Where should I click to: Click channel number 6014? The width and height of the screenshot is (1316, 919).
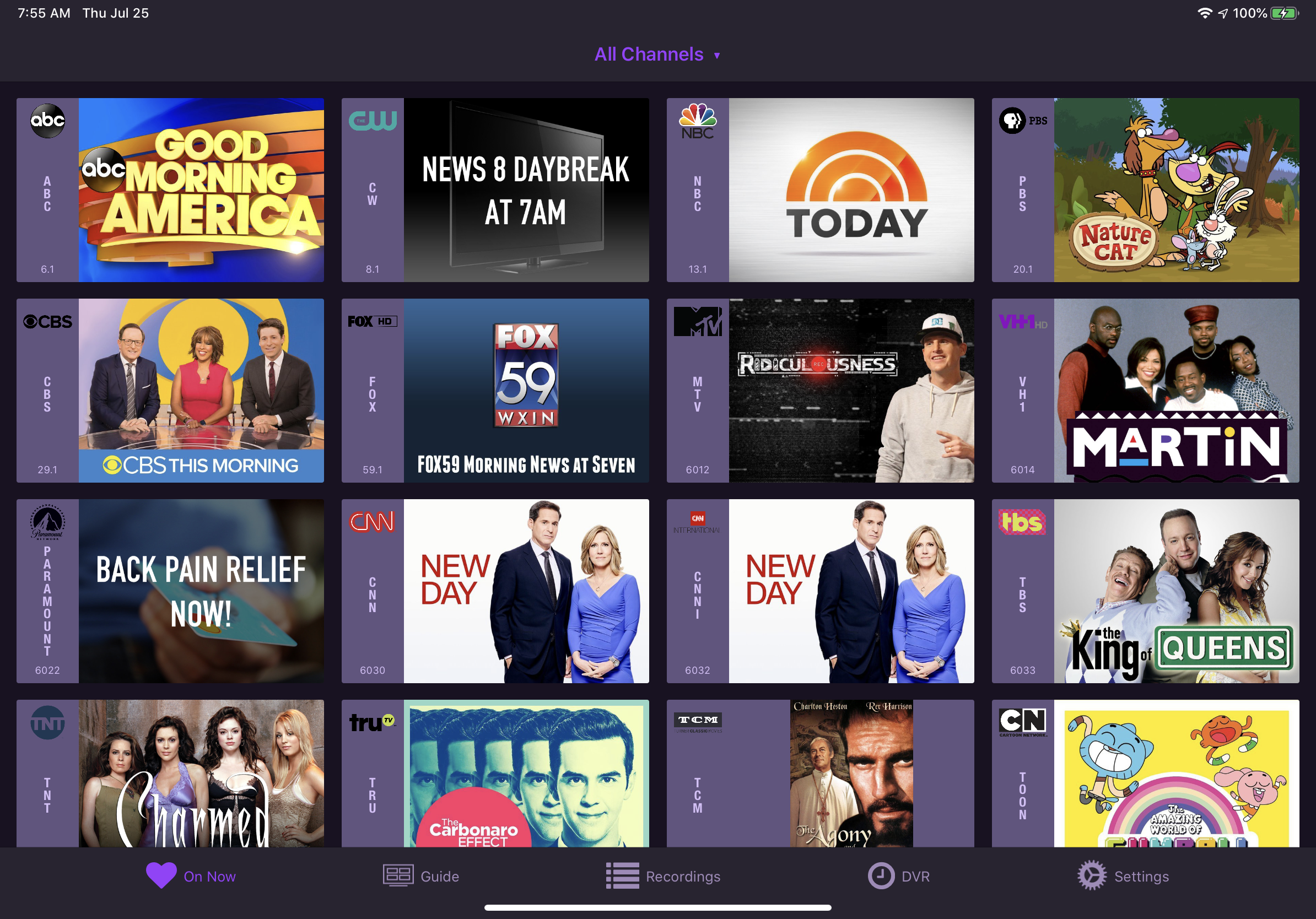tap(1023, 469)
